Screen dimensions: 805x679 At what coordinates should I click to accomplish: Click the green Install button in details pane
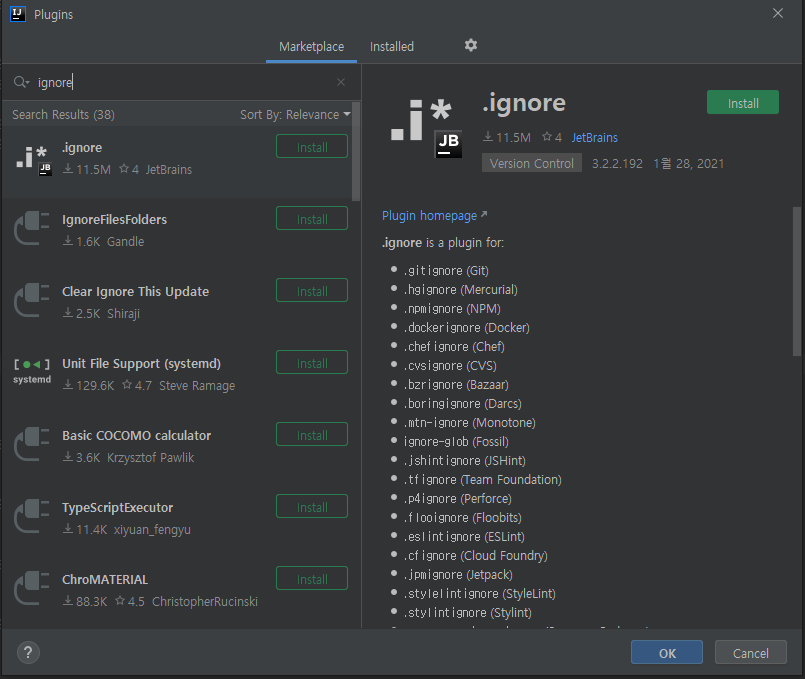[x=742, y=103]
